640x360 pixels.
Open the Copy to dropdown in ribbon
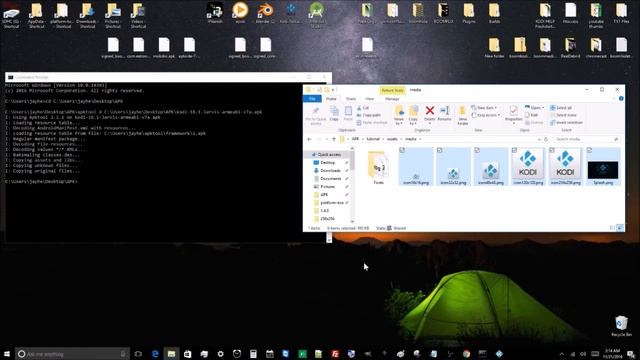(x=413, y=115)
